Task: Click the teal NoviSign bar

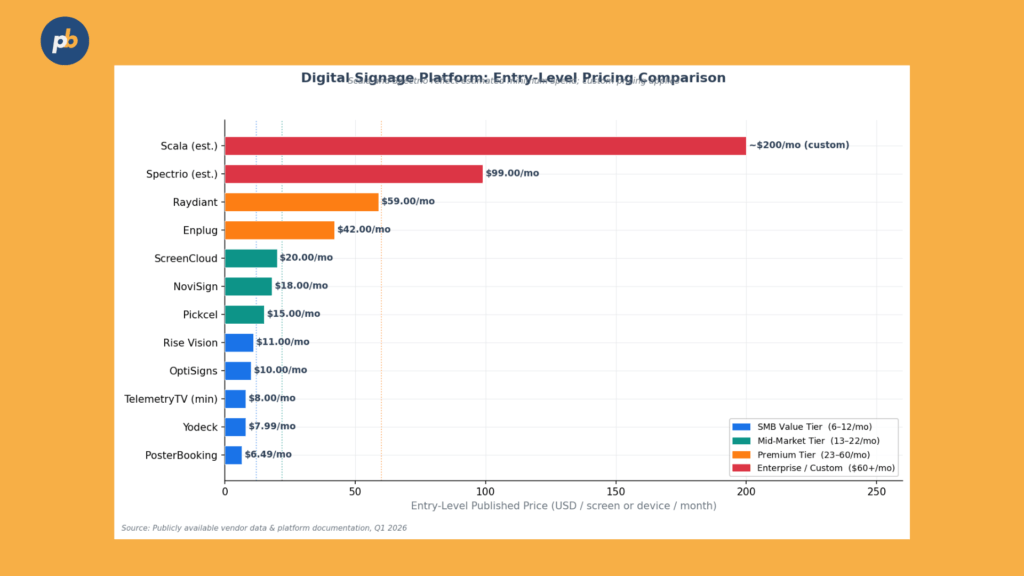Action: tap(248, 286)
